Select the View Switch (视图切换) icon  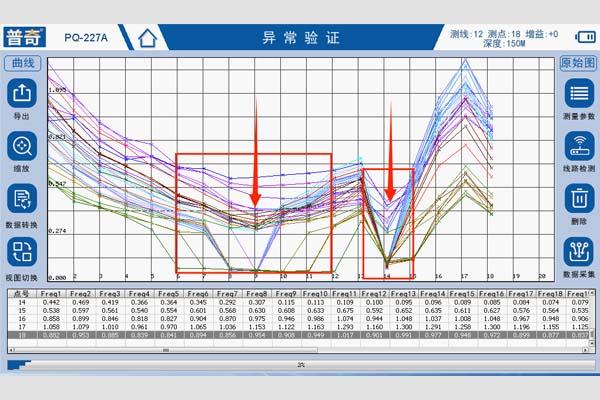[22, 251]
